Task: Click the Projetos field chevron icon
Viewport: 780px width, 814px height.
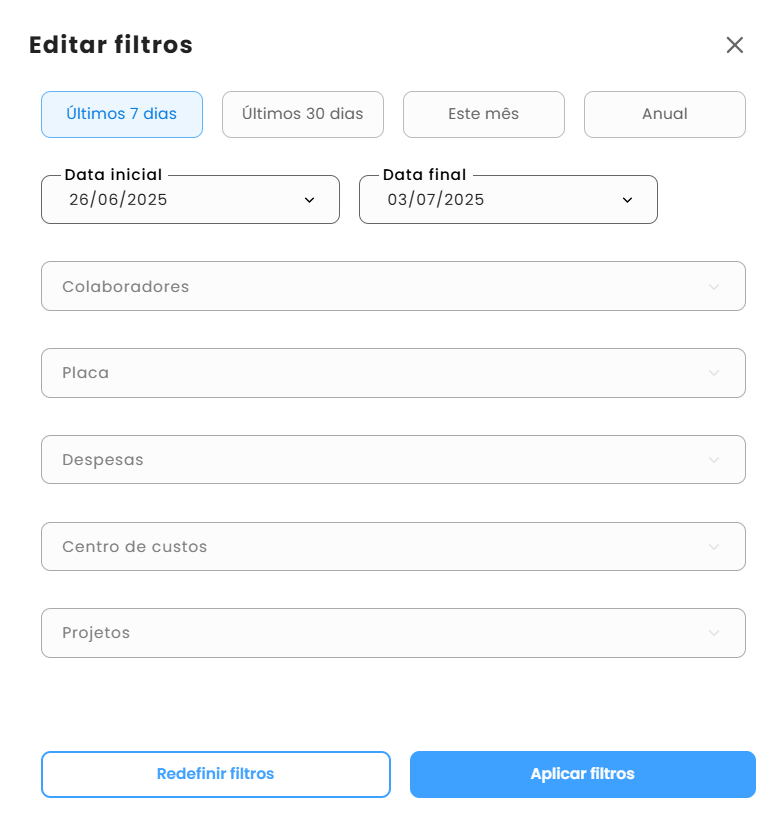Action: (x=714, y=633)
